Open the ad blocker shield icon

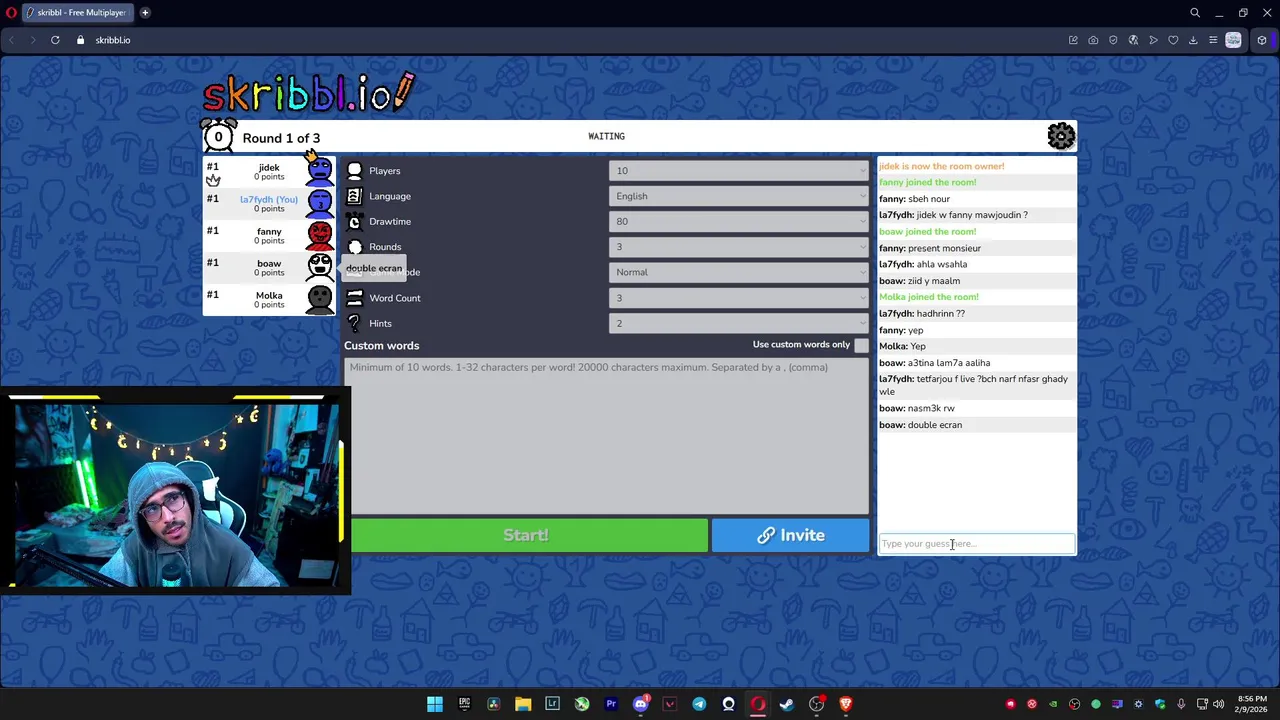point(1113,40)
